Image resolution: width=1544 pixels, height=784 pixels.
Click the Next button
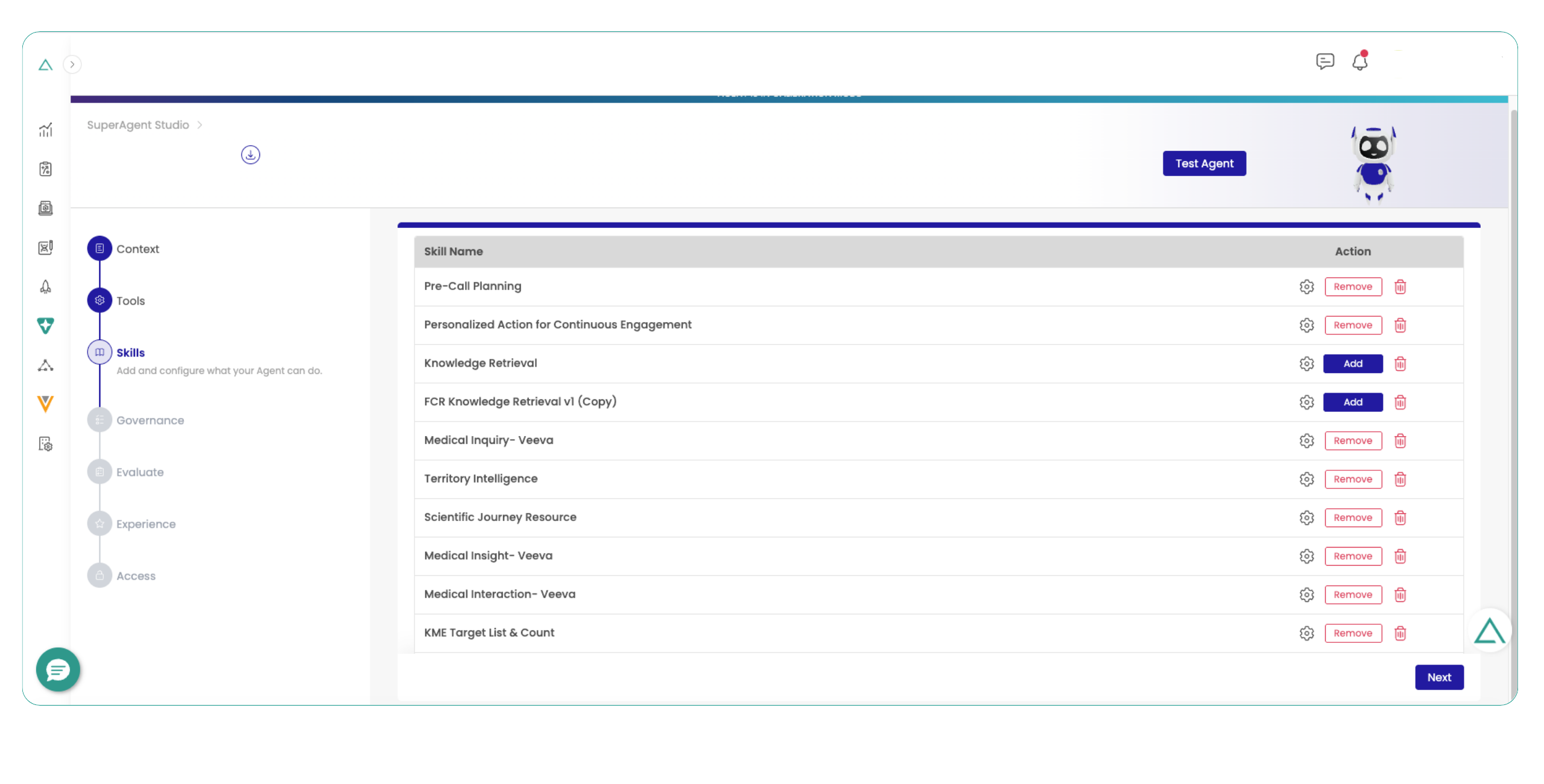click(x=1439, y=677)
